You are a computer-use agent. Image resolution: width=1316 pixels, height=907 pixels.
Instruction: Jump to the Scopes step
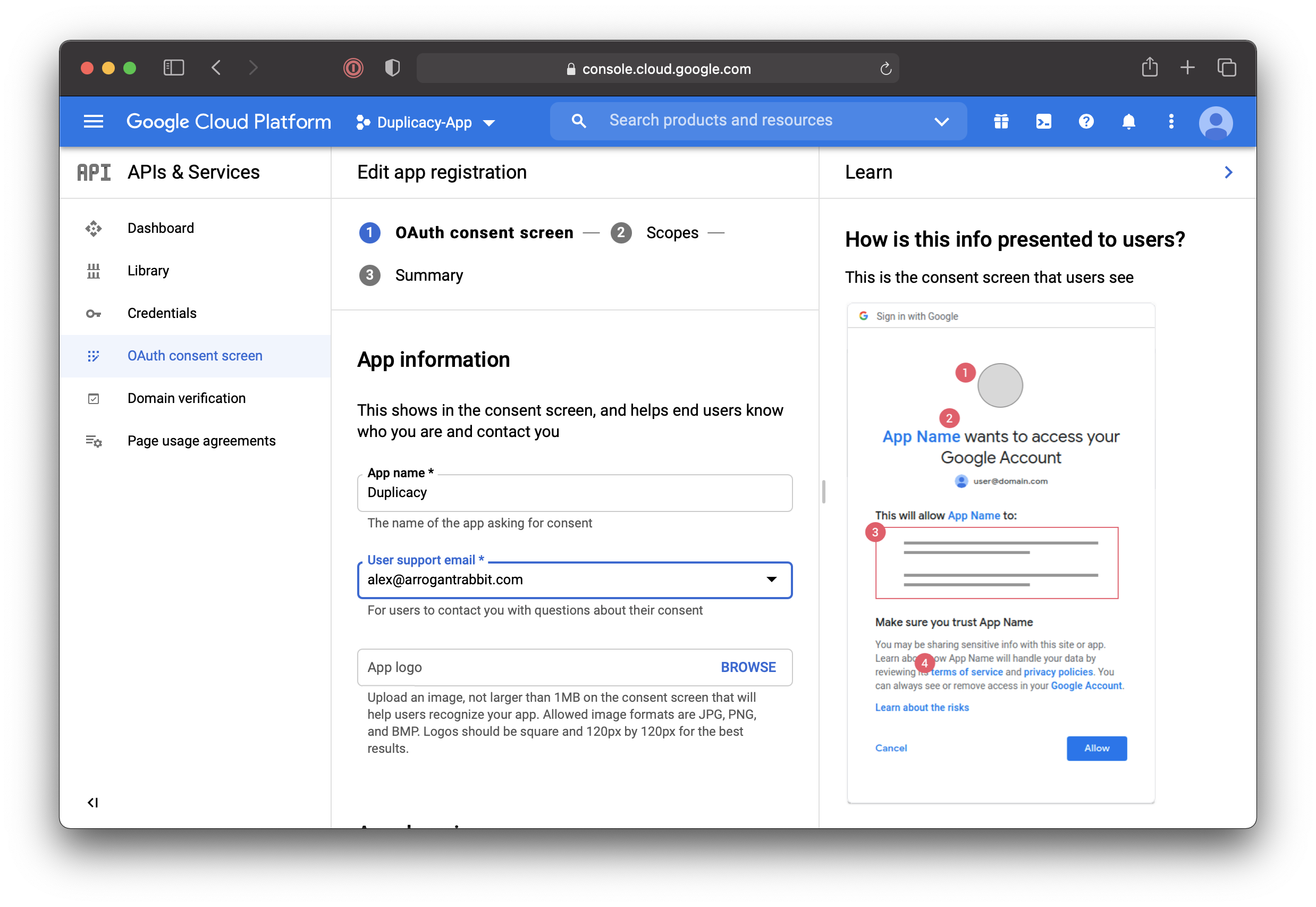point(672,233)
